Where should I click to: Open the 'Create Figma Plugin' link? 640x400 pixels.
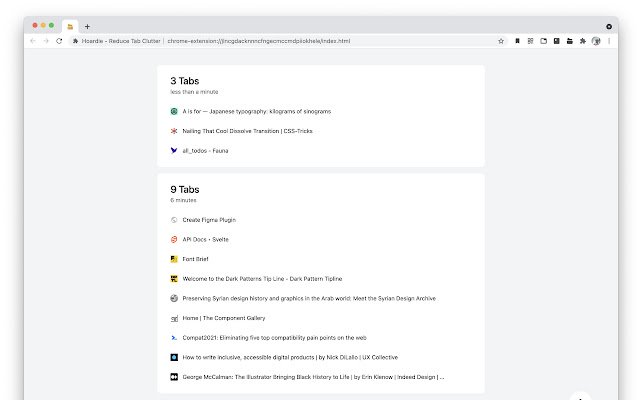click(x=209, y=220)
